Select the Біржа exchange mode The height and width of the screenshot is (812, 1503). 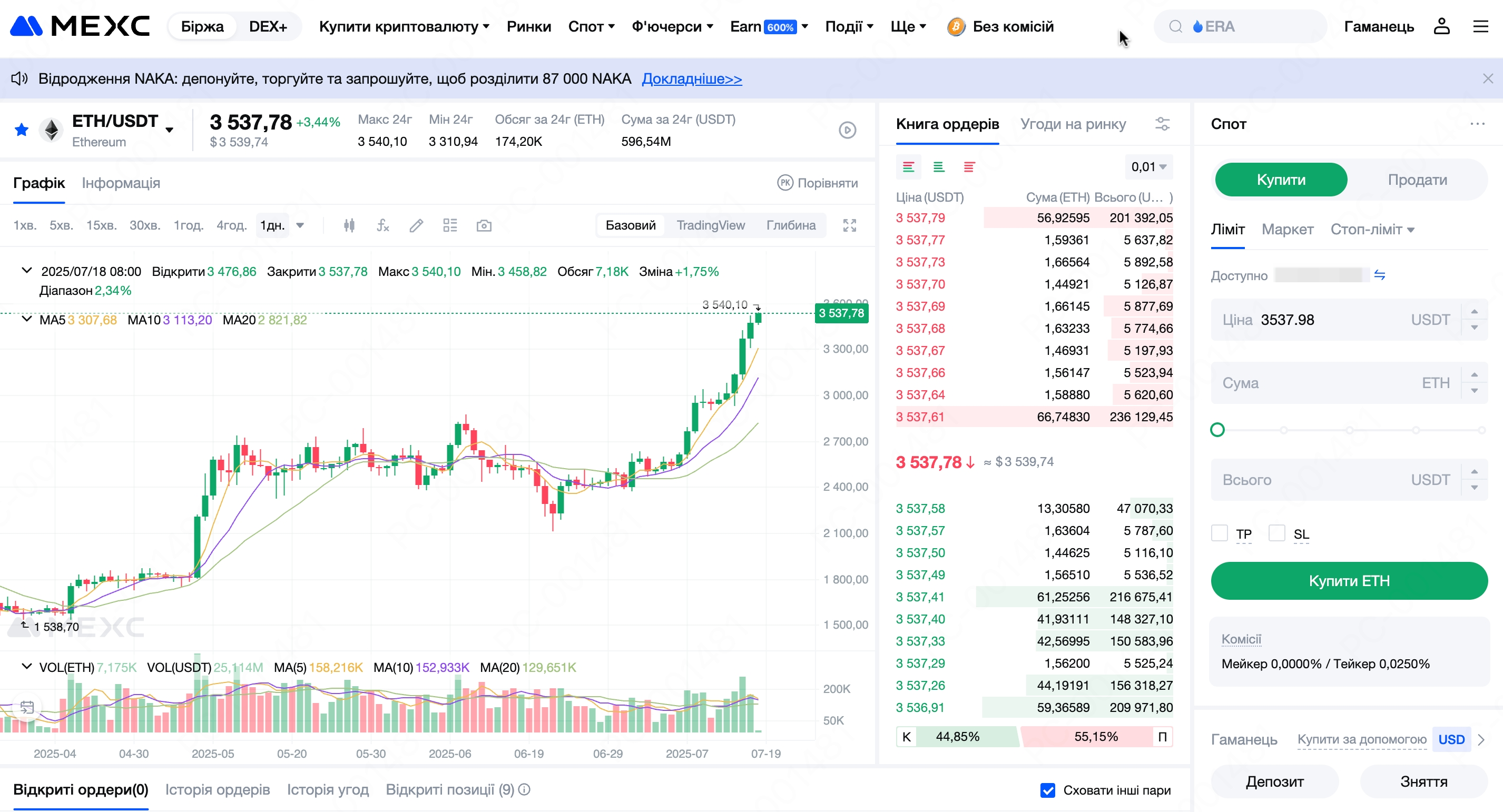[x=202, y=26]
